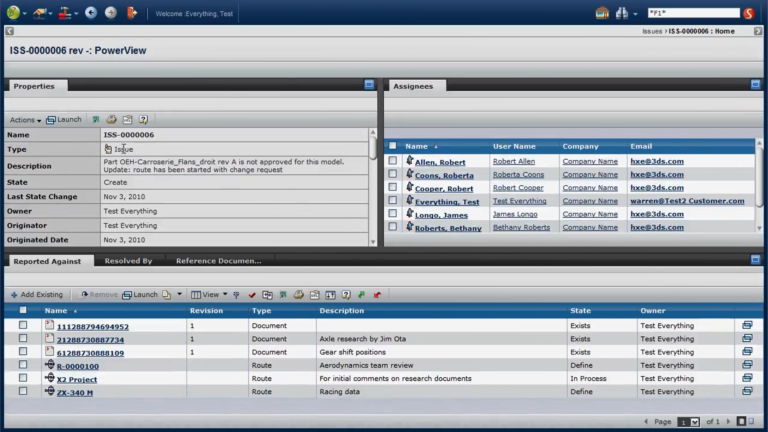Switch to the Resolved By tab

coord(128,261)
